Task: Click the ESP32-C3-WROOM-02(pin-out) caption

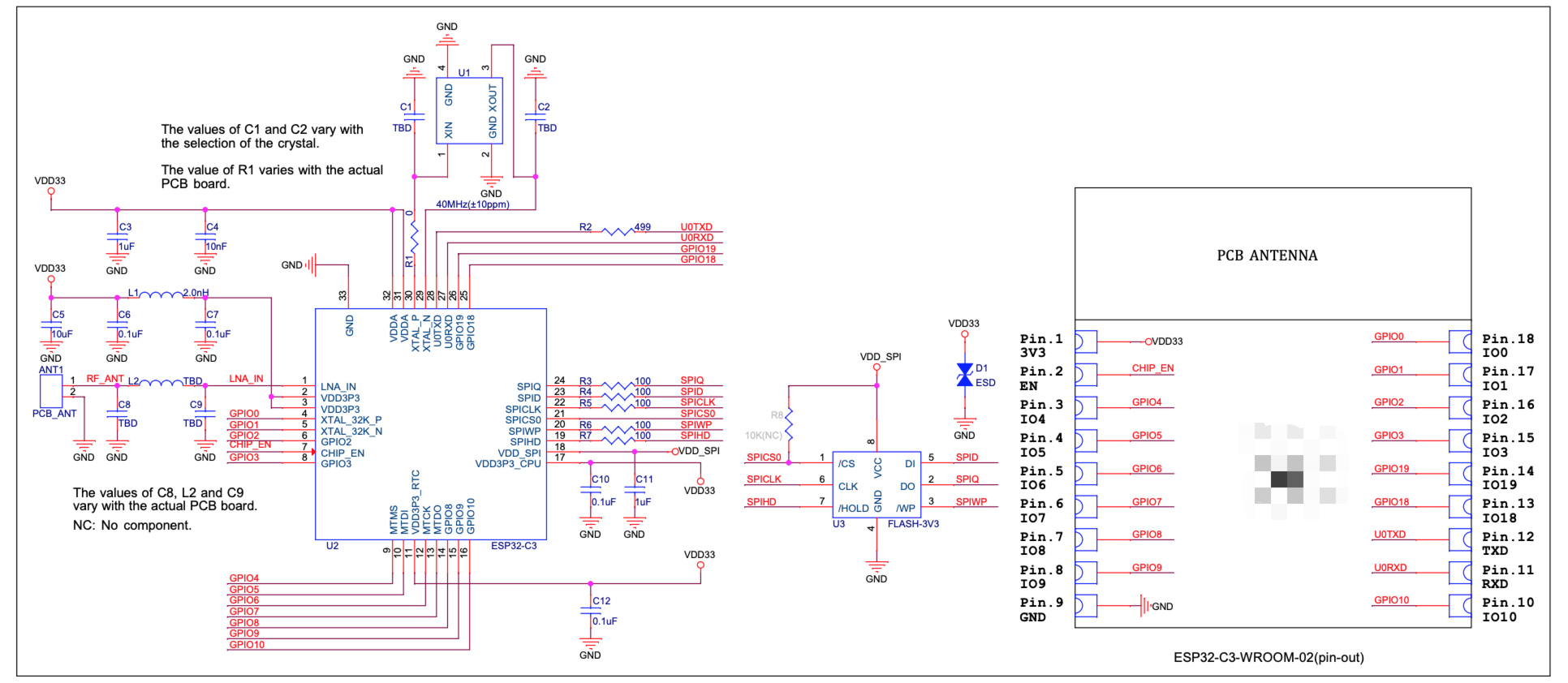Action: point(1268,657)
